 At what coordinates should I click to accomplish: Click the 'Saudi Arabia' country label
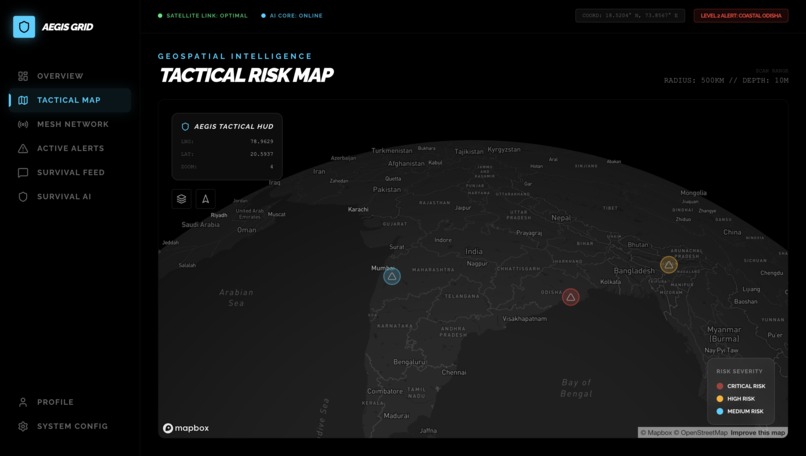[x=200, y=225]
